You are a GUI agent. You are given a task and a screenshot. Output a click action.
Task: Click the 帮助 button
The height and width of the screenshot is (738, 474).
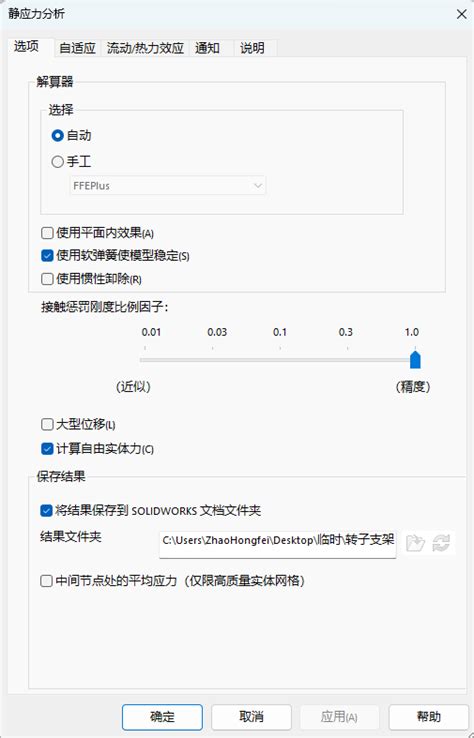pos(429,717)
